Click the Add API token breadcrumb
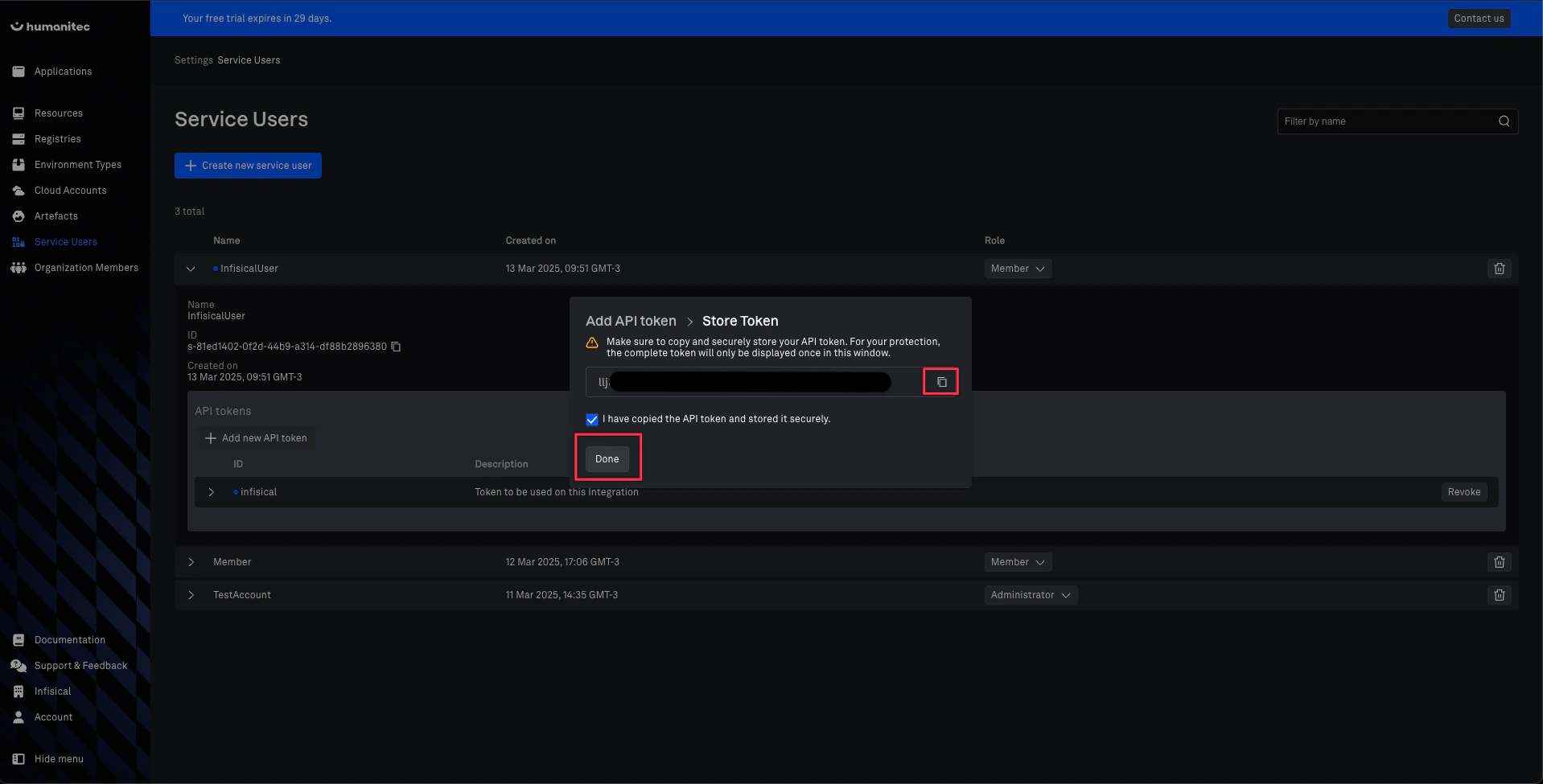Screen dimensions: 1543x784 631,321
